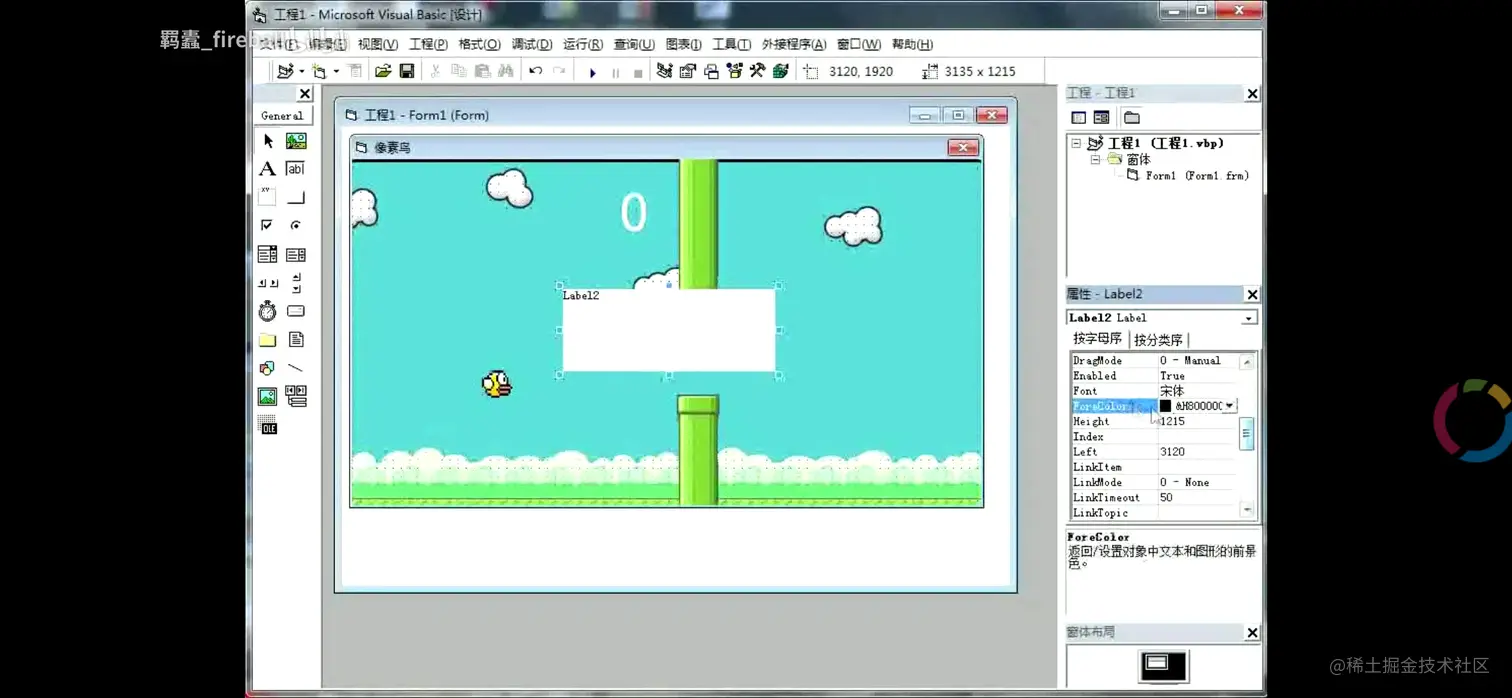Open the Data View Window icon
The width and height of the screenshot is (1512, 698).
click(x=781, y=71)
